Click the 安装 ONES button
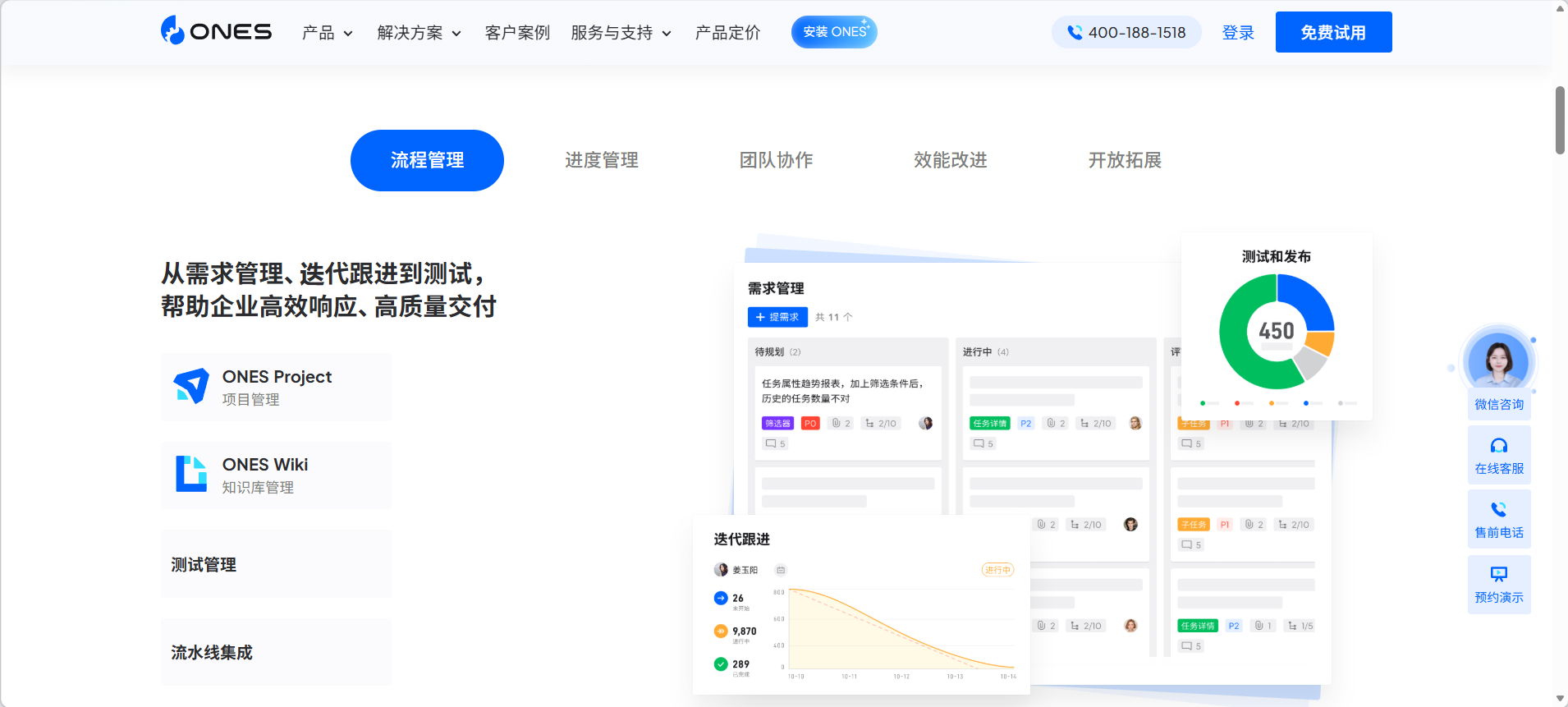 (834, 32)
